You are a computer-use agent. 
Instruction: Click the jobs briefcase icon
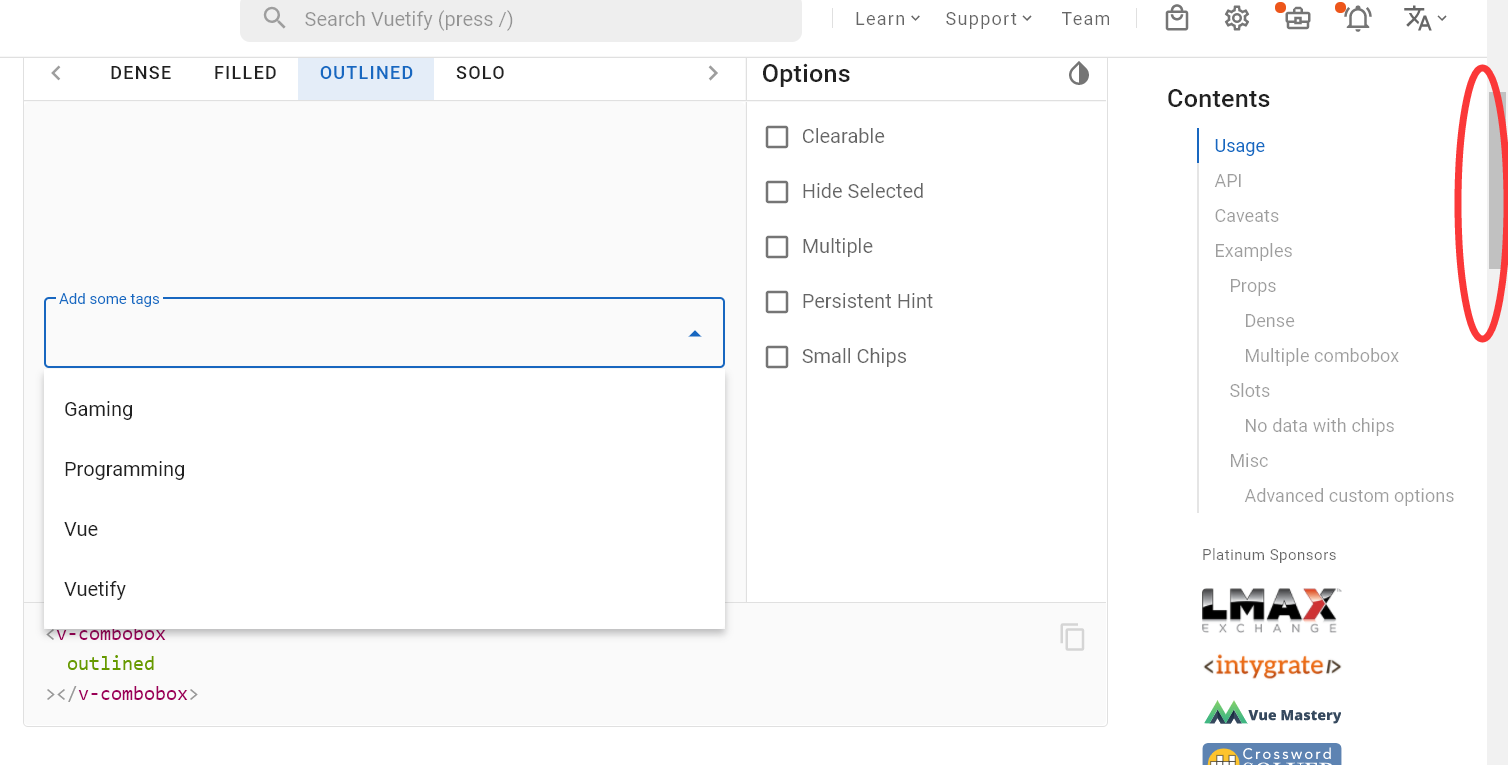click(x=1296, y=18)
